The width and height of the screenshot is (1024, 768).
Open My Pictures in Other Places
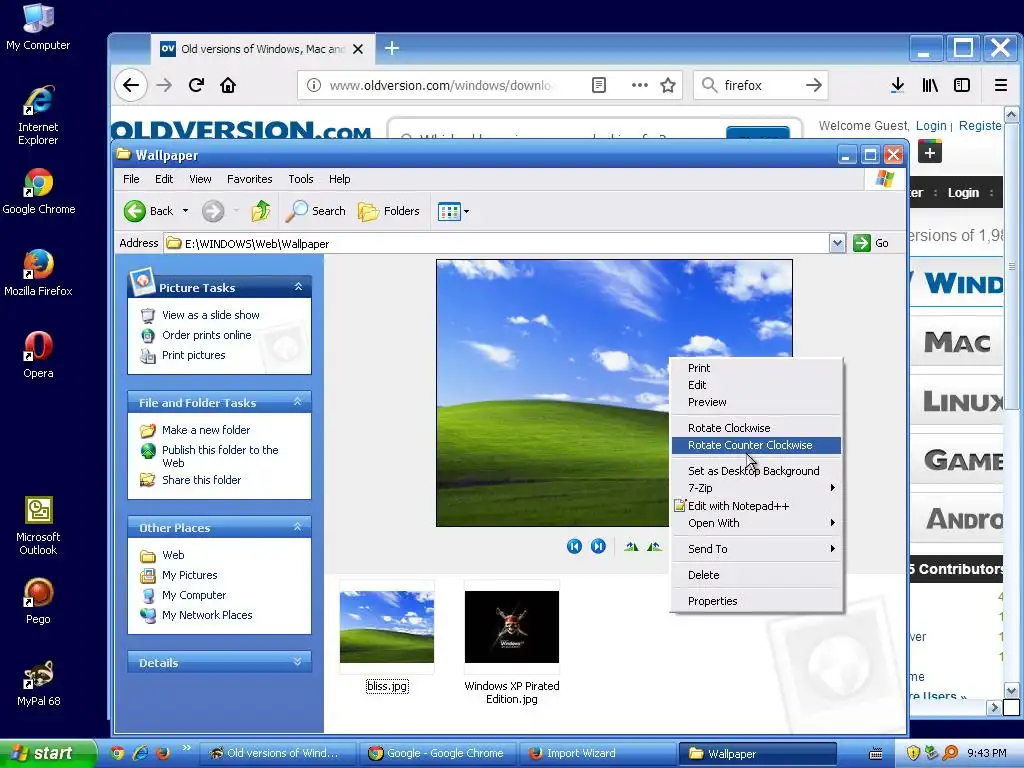coord(189,575)
